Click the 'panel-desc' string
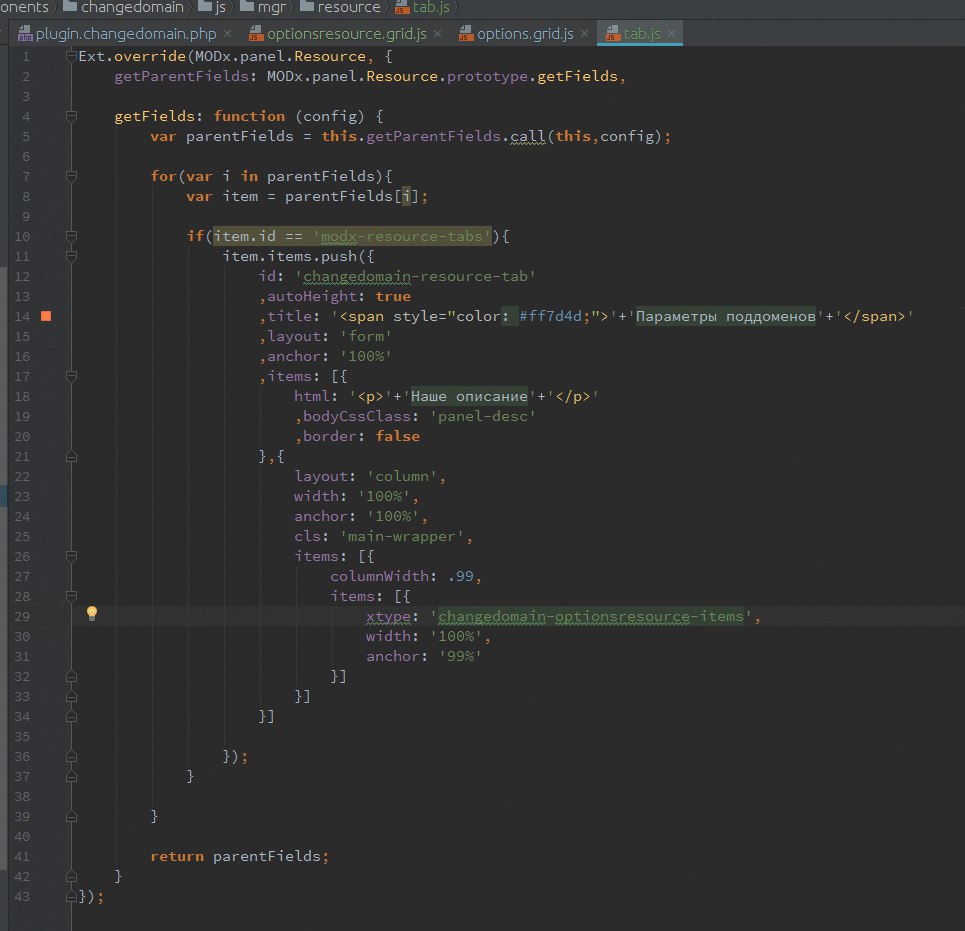Image resolution: width=965 pixels, height=931 pixels. [x=482, y=417]
